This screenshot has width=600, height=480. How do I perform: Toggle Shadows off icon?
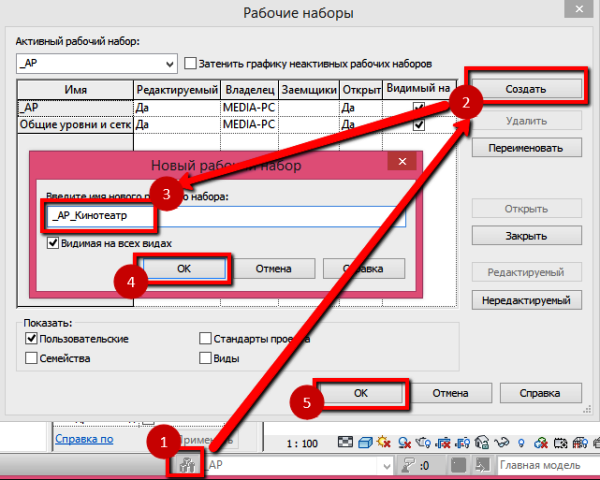[404, 443]
